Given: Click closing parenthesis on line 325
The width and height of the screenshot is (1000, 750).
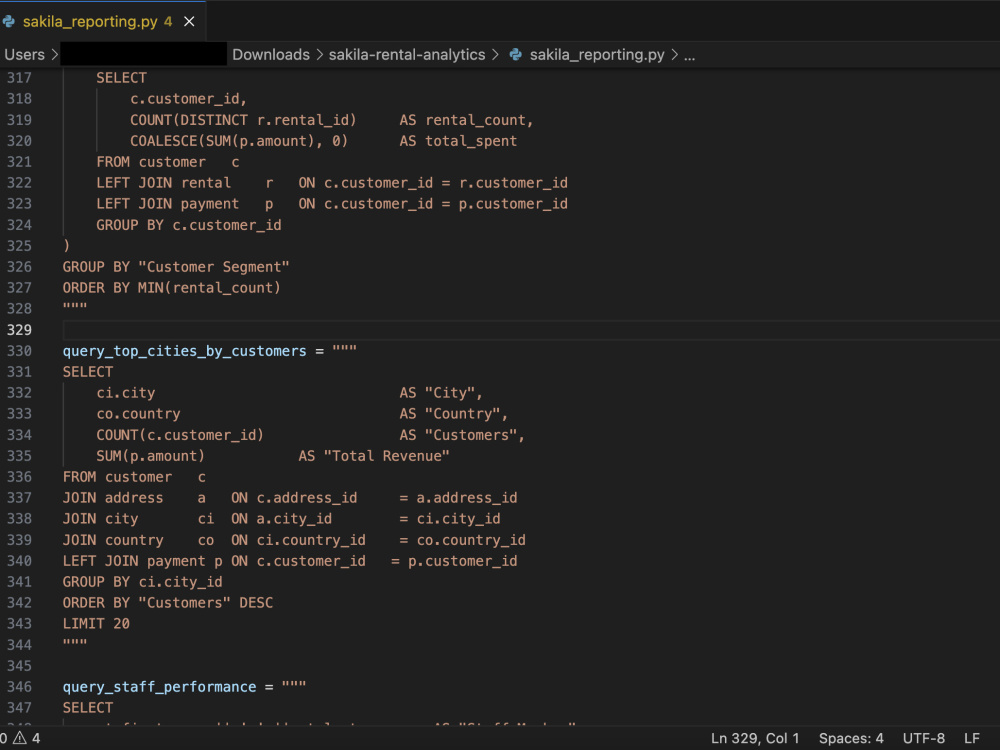Looking at the screenshot, I should click(x=66, y=246).
